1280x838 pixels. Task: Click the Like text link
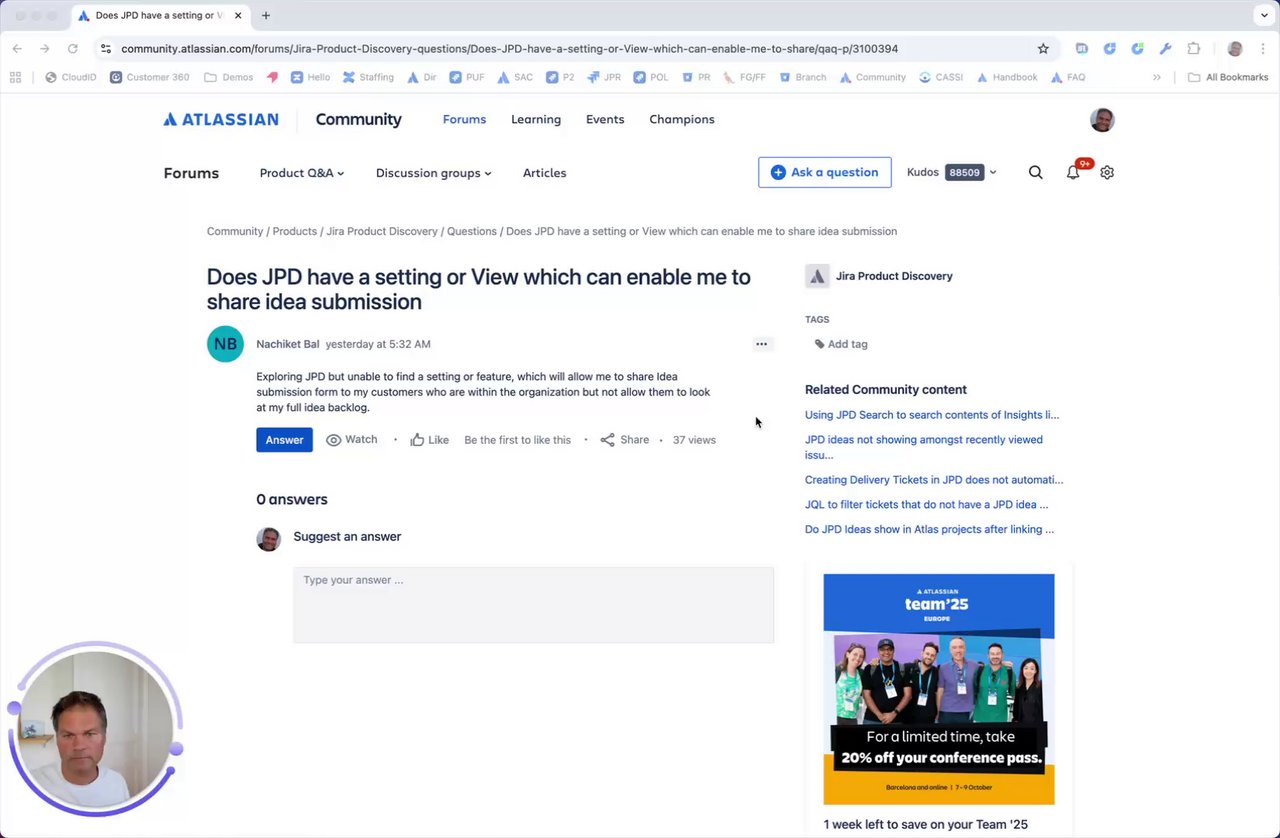pos(438,440)
